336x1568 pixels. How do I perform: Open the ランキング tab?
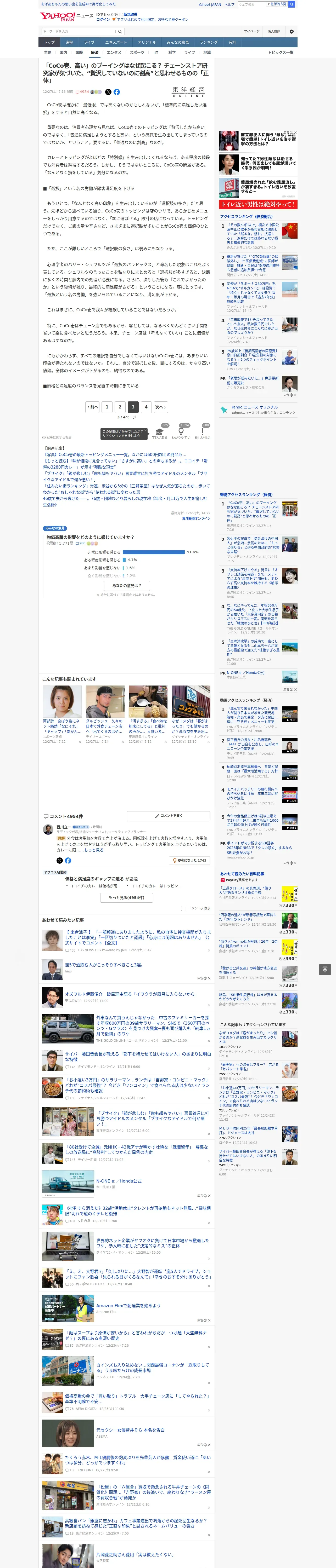[x=209, y=43]
